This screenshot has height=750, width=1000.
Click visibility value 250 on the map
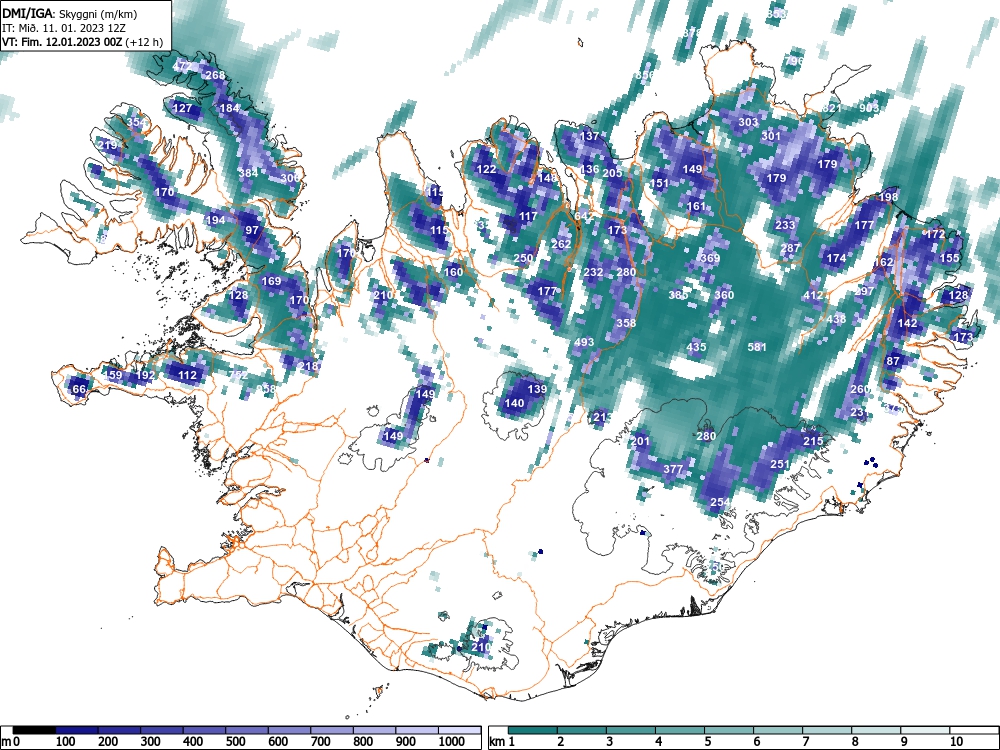pos(523,258)
